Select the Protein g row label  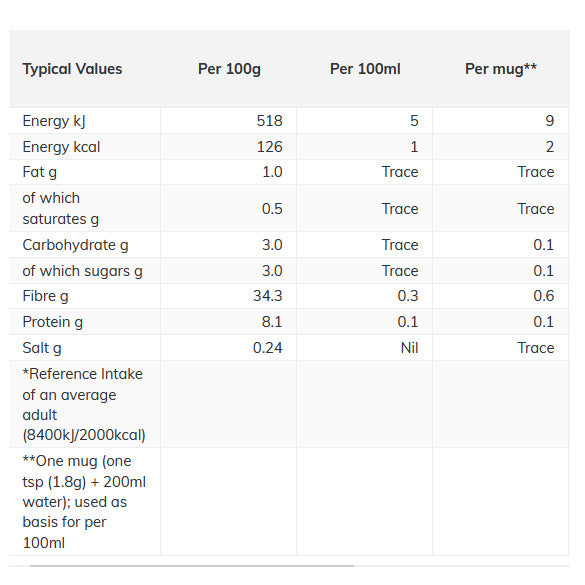pyautogui.click(x=53, y=322)
